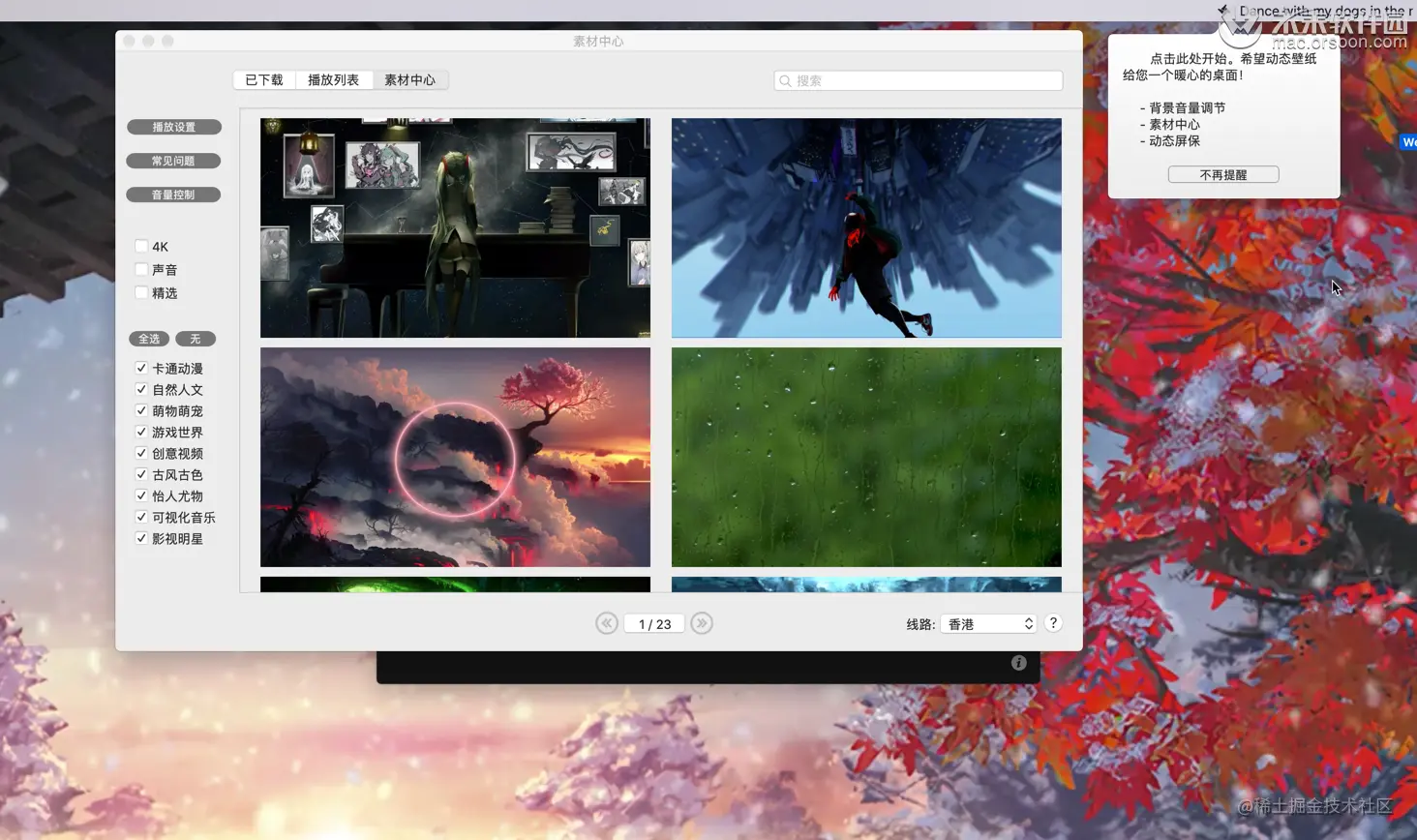Uncheck the 古风古色 category
This screenshot has width=1417, height=840.
[x=141, y=474]
